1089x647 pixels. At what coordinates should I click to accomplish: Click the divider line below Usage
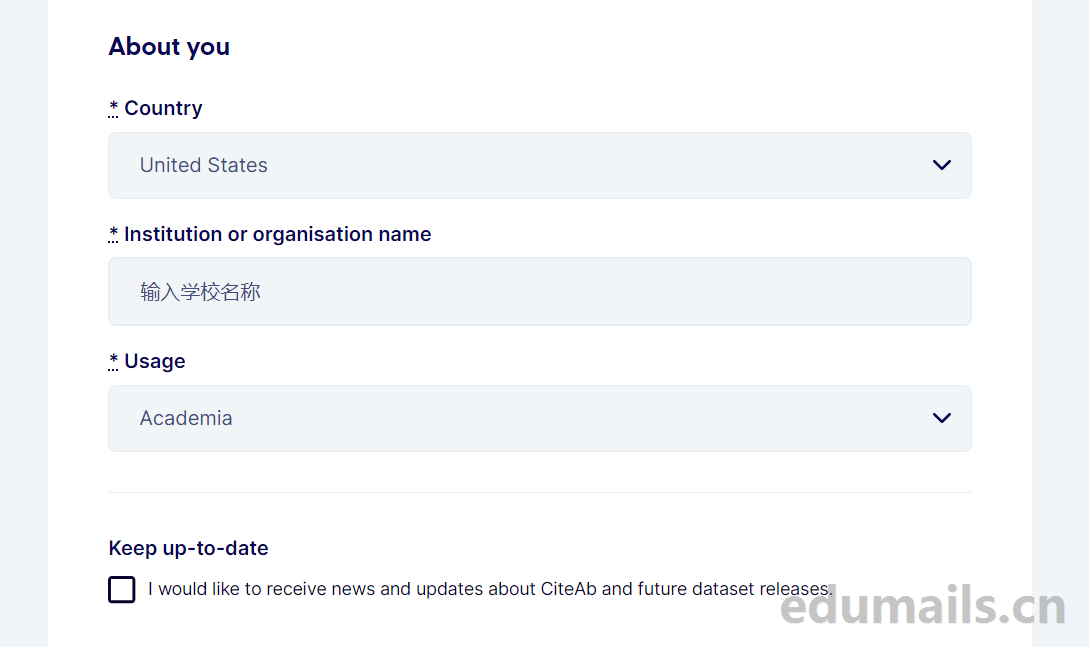[x=540, y=492]
